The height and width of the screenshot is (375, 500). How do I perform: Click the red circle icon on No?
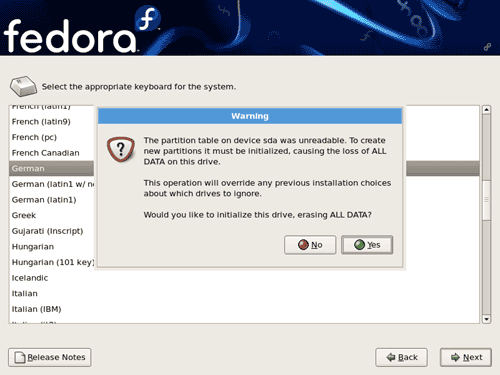(303, 245)
